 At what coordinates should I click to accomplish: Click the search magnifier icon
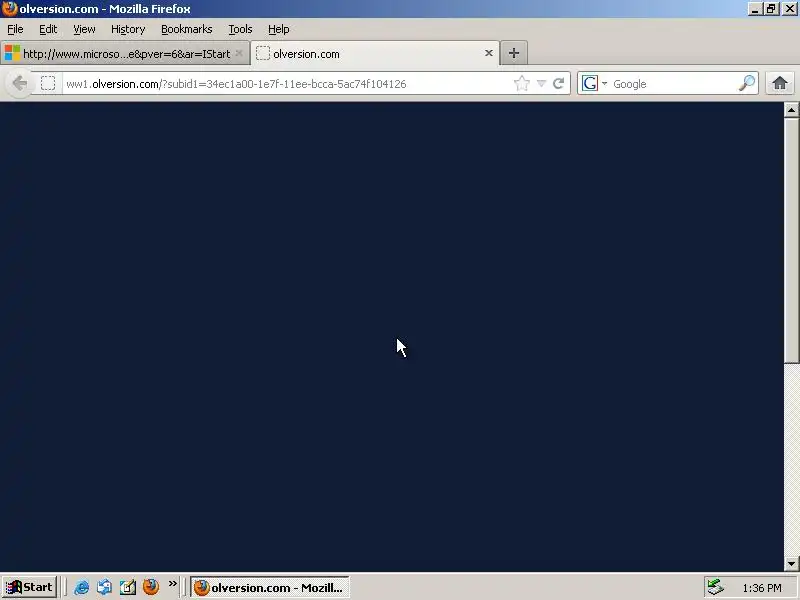(747, 83)
